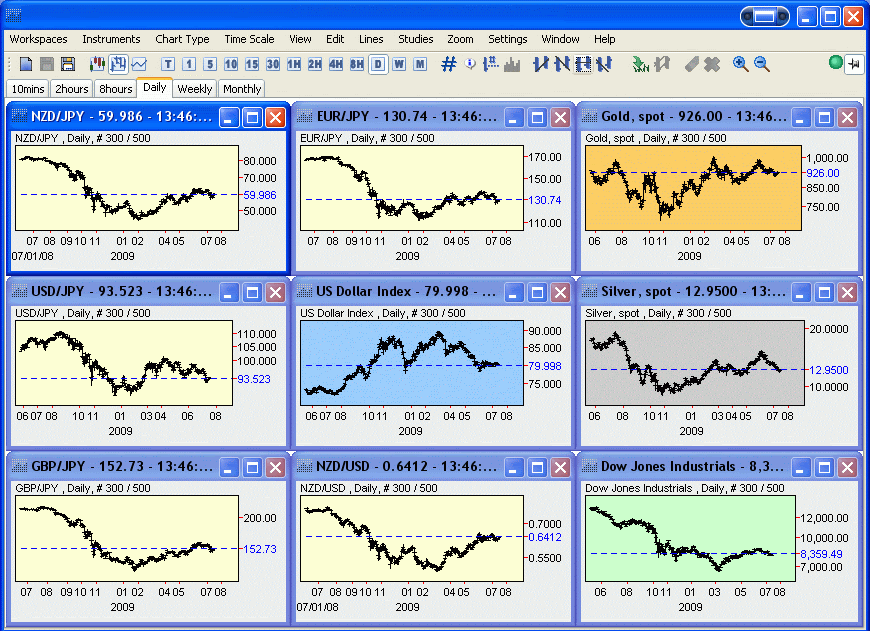Image resolution: width=870 pixels, height=631 pixels.
Task: Click the green arrow studies icon
Action: pos(641,64)
